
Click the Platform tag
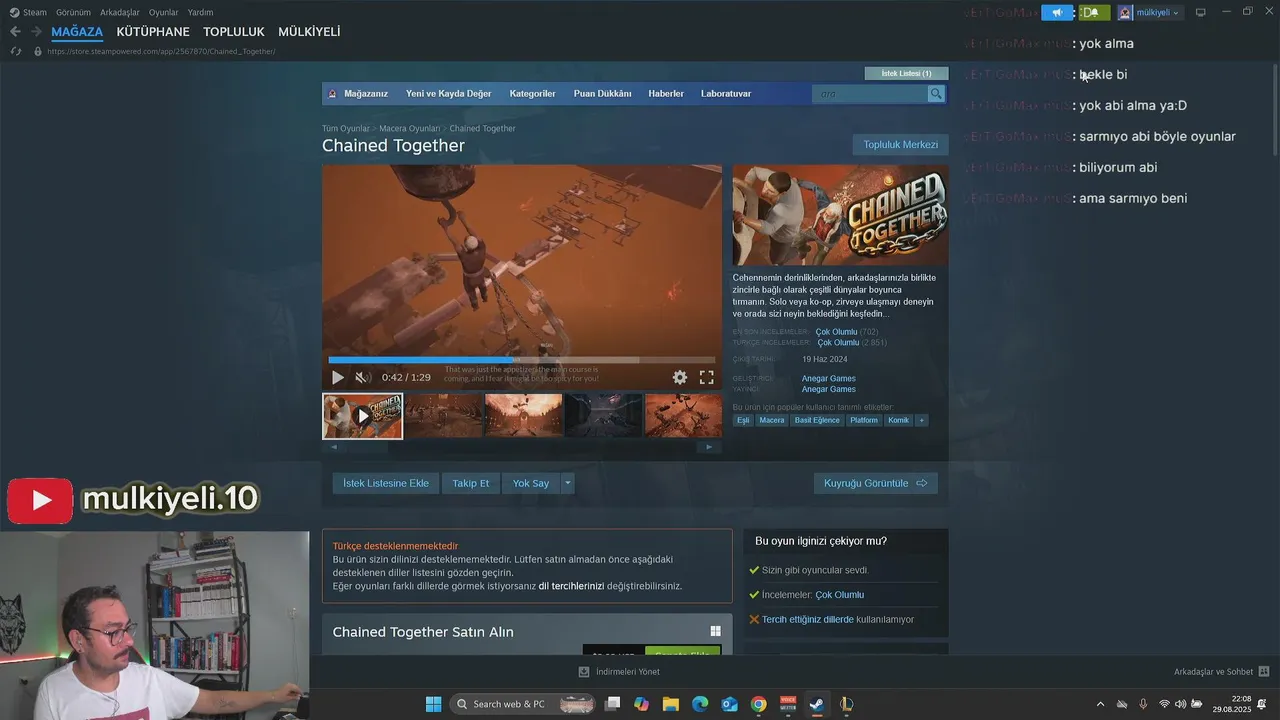864,420
